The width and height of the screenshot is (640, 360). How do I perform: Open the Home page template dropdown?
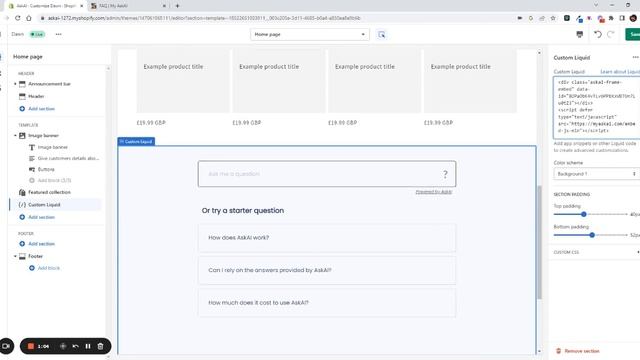310,34
